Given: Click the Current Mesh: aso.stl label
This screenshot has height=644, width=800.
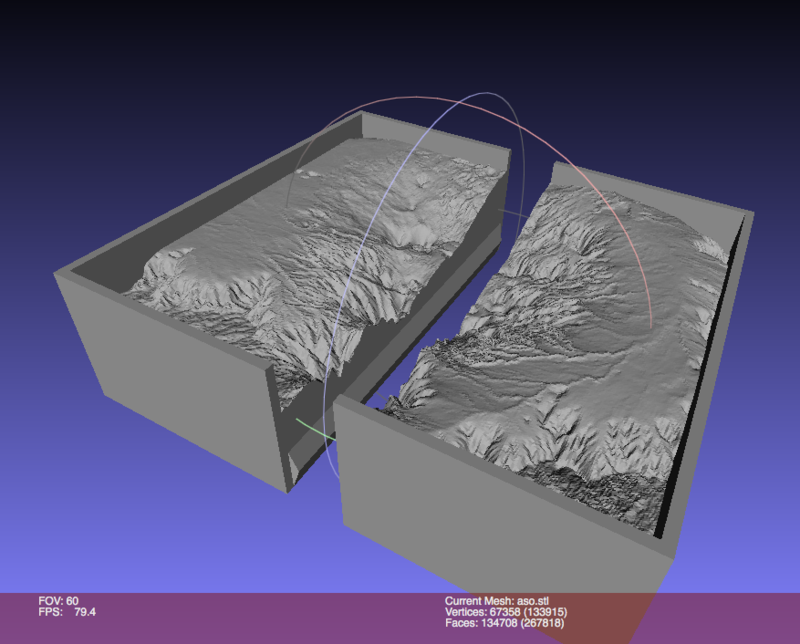Looking at the screenshot, I should click(x=497, y=601).
